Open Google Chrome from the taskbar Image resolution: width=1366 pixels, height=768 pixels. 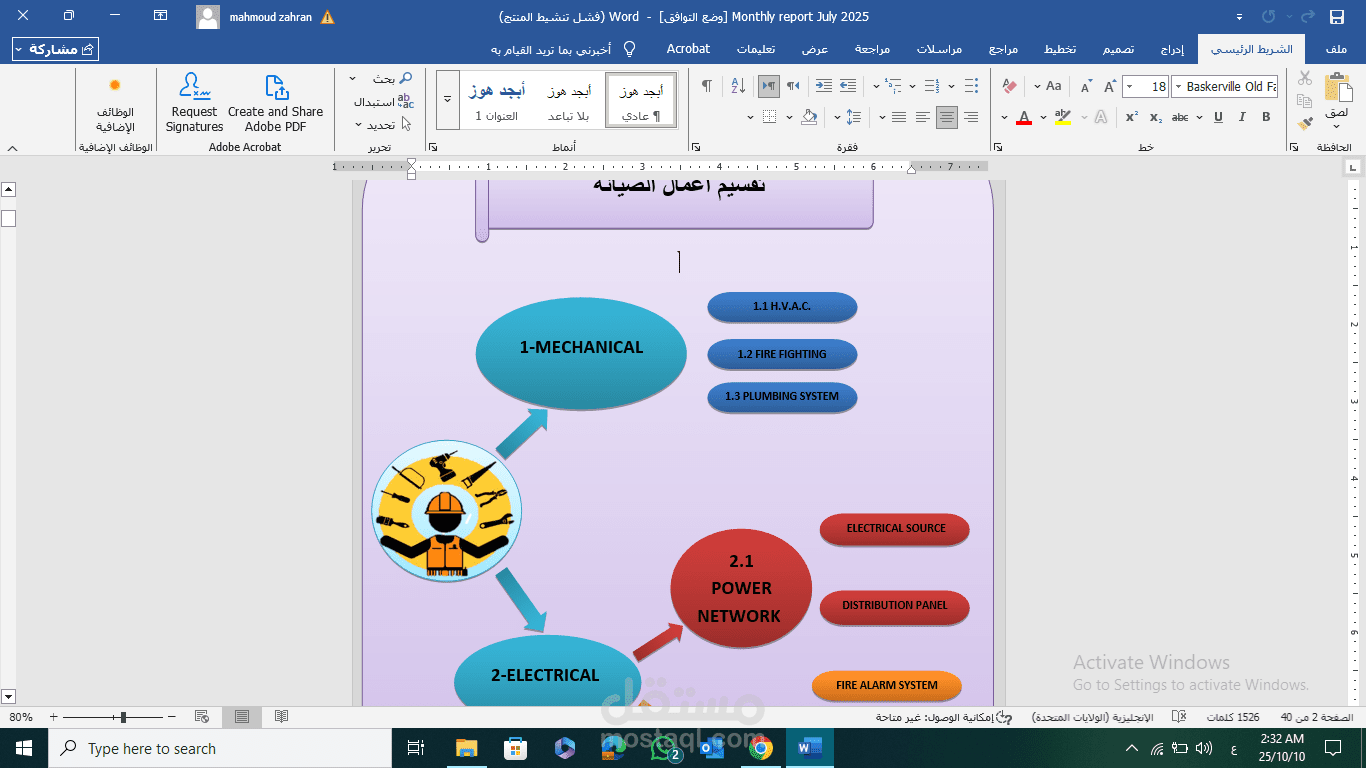(x=761, y=748)
